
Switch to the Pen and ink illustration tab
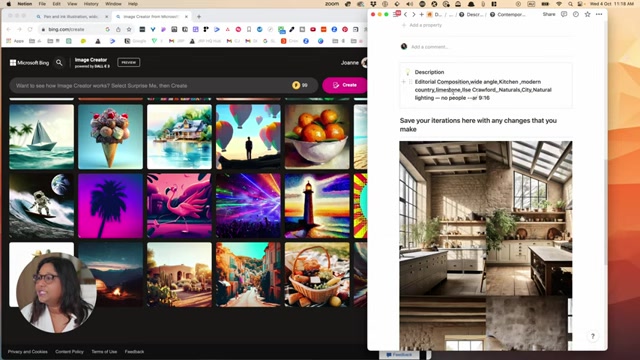pos(71,17)
